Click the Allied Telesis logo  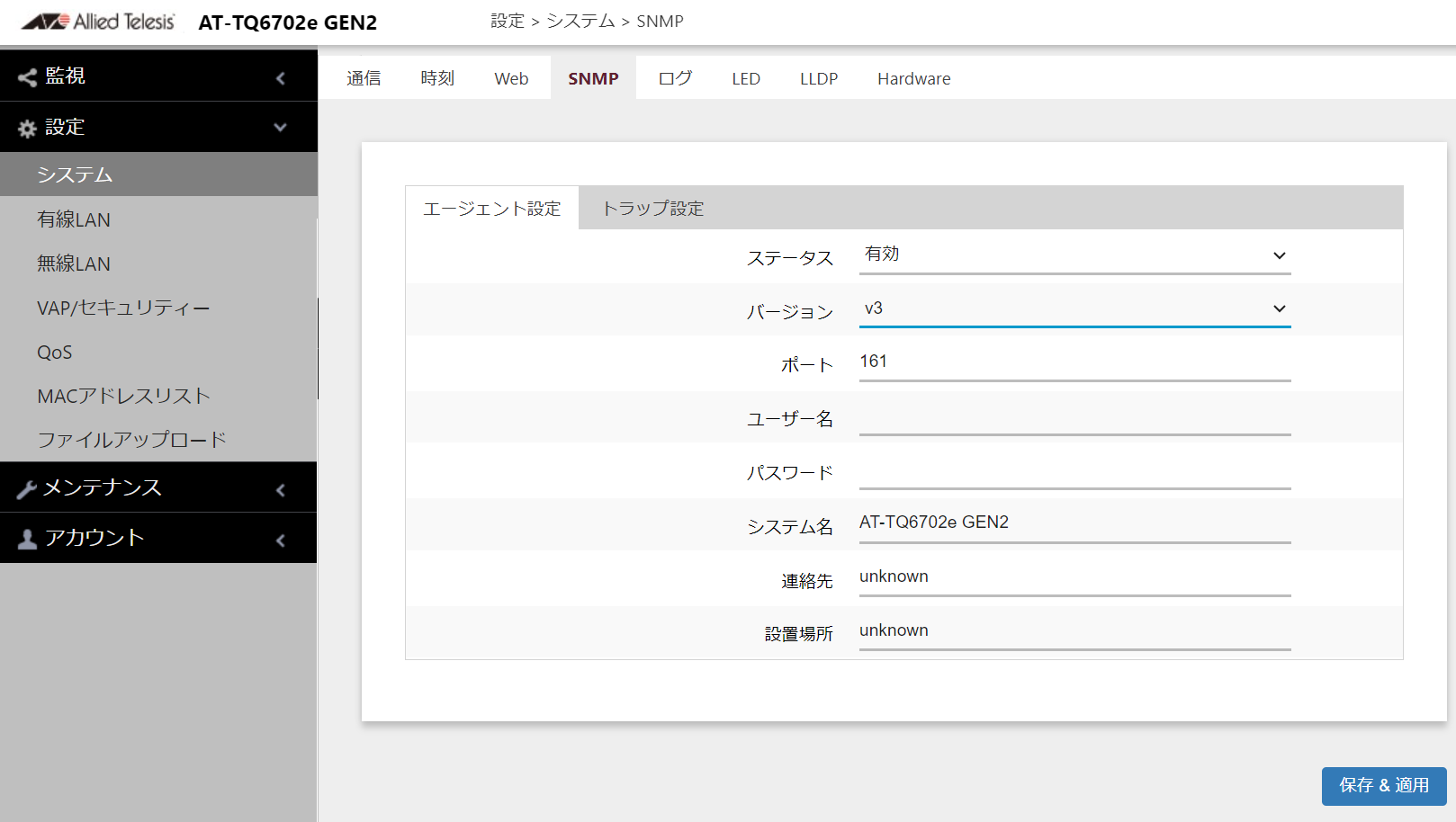click(x=98, y=22)
